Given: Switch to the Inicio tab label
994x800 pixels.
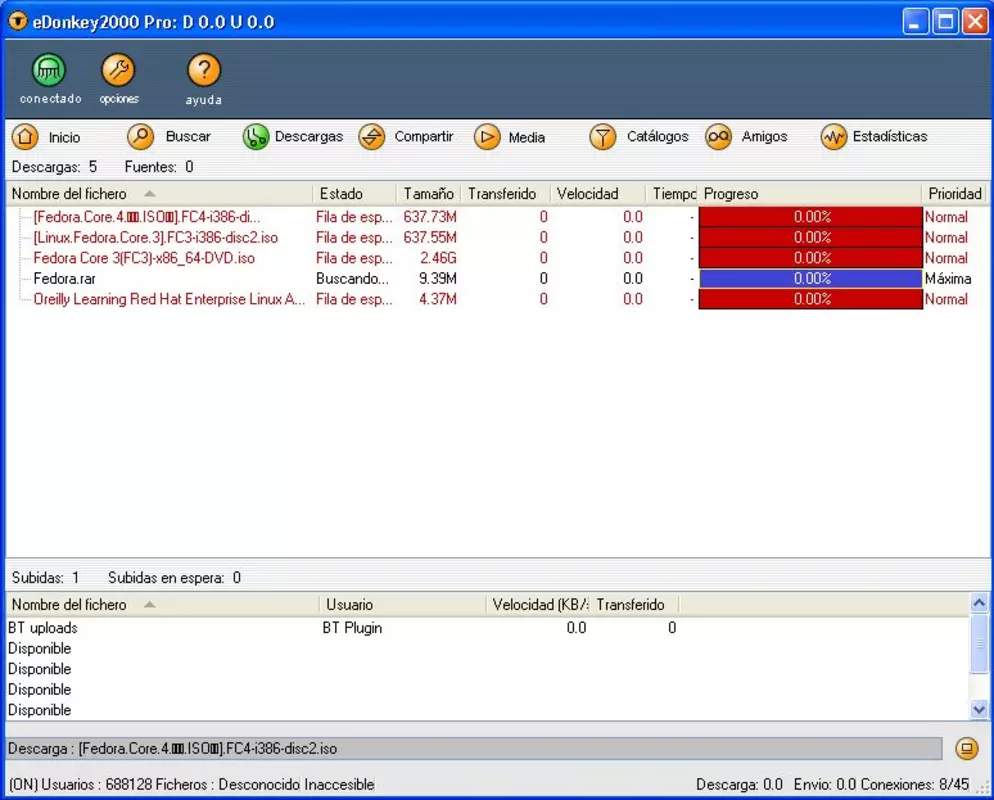Looking at the screenshot, I should click(x=65, y=137).
